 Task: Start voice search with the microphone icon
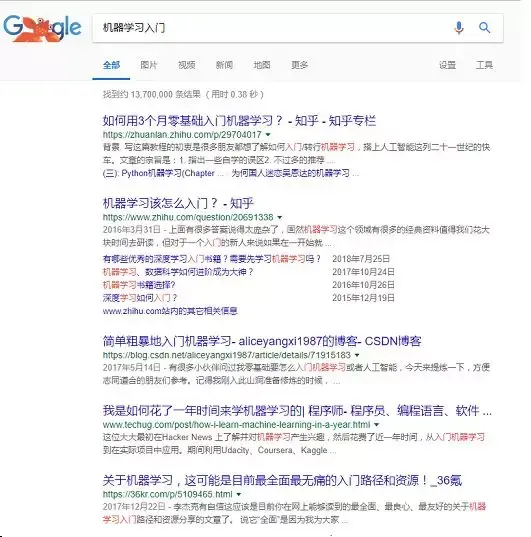(459, 27)
